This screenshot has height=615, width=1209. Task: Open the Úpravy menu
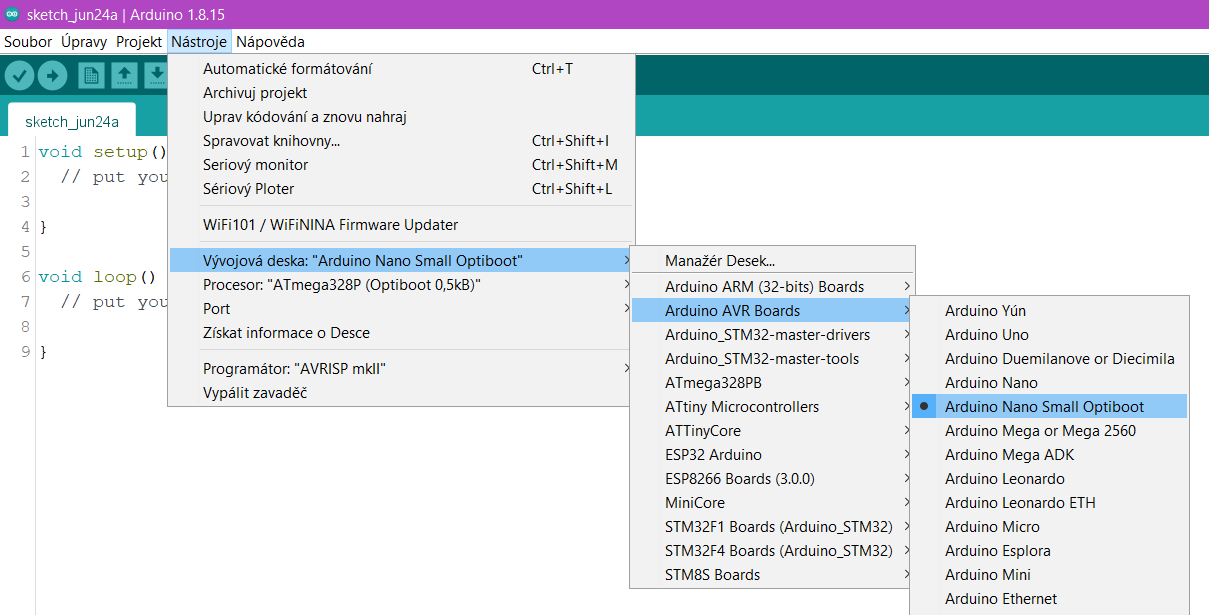point(84,42)
